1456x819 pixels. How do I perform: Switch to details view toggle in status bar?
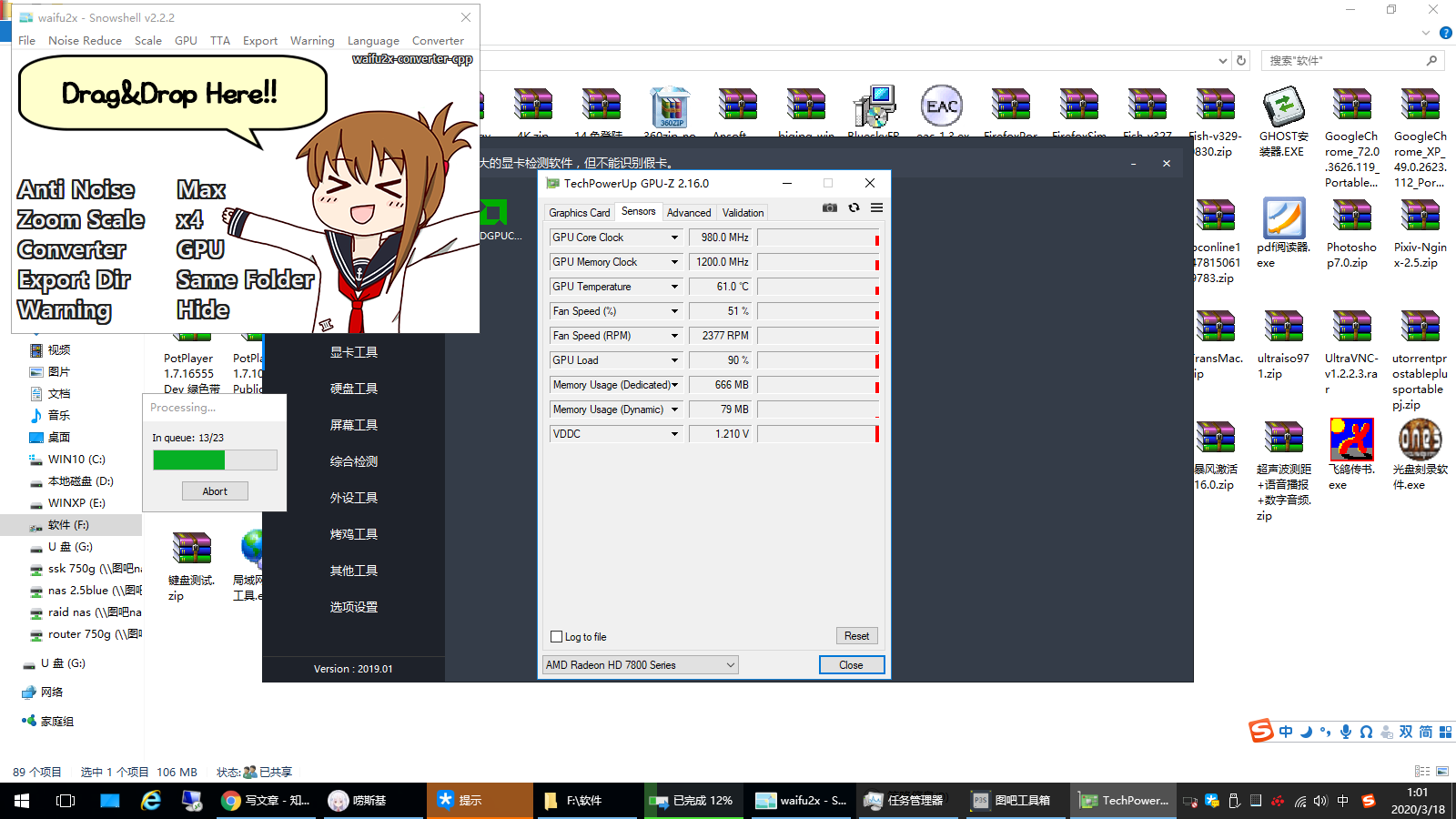1421,772
